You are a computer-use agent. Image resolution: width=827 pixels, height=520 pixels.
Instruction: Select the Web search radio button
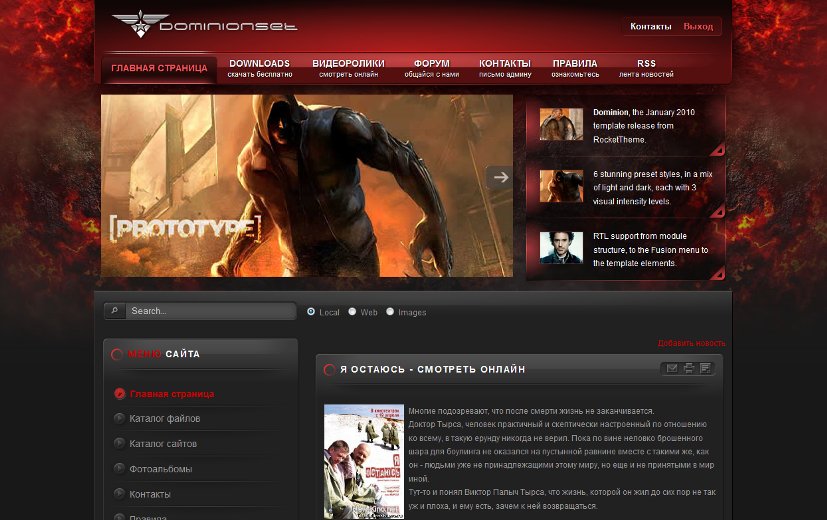click(x=352, y=312)
